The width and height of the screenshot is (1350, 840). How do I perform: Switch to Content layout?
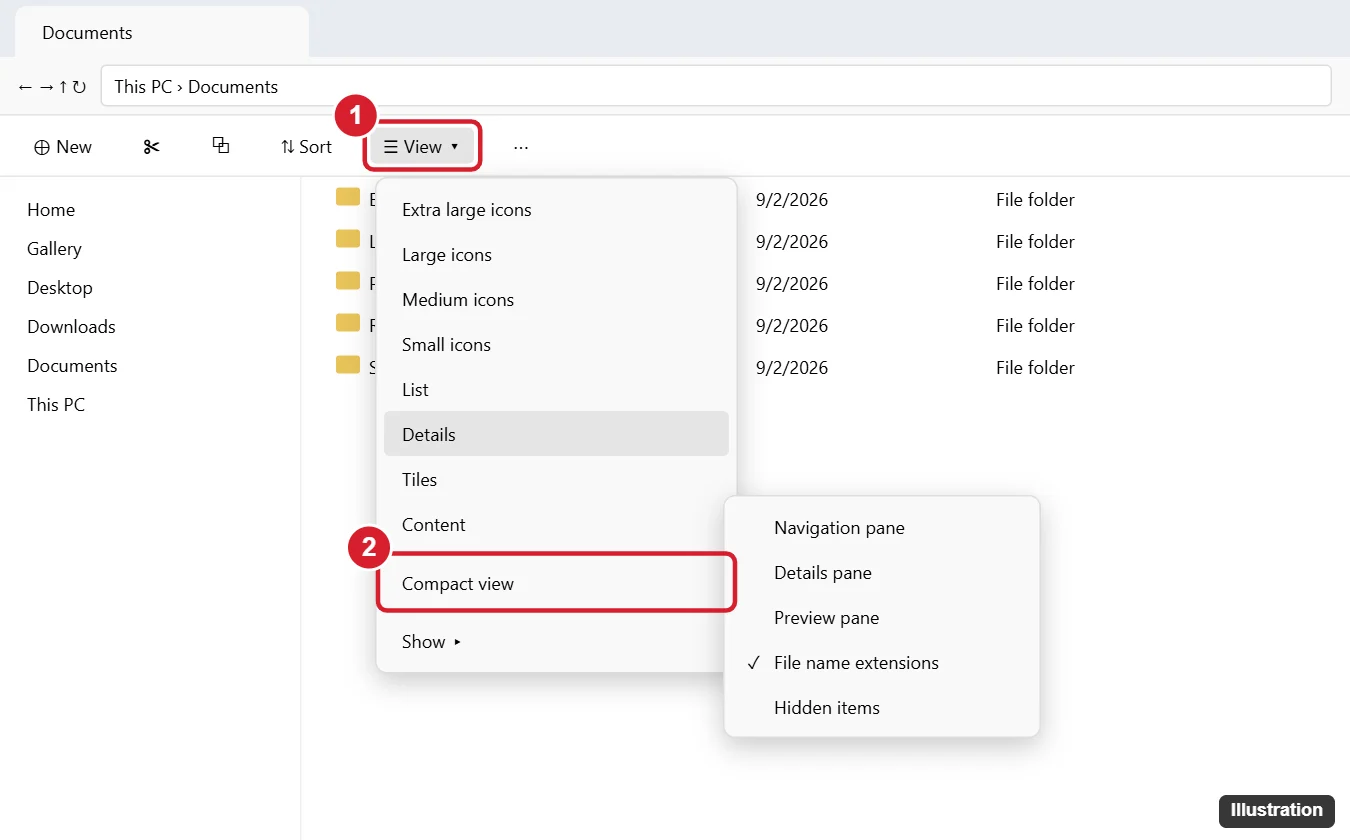pyautogui.click(x=556, y=525)
